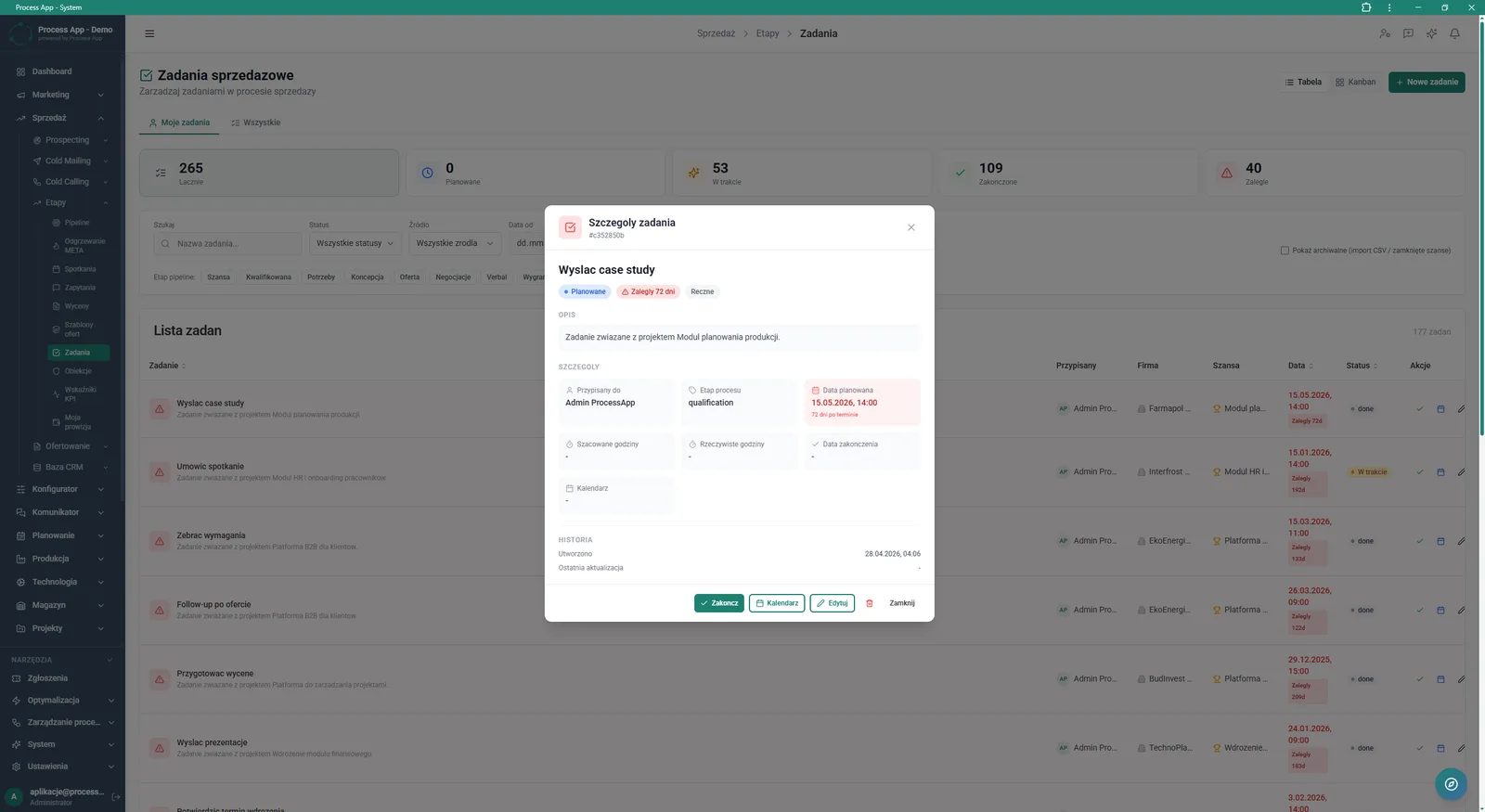Delete task via red trash icon
The image size is (1485, 812).
pyautogui.click(x=870, y=603)
